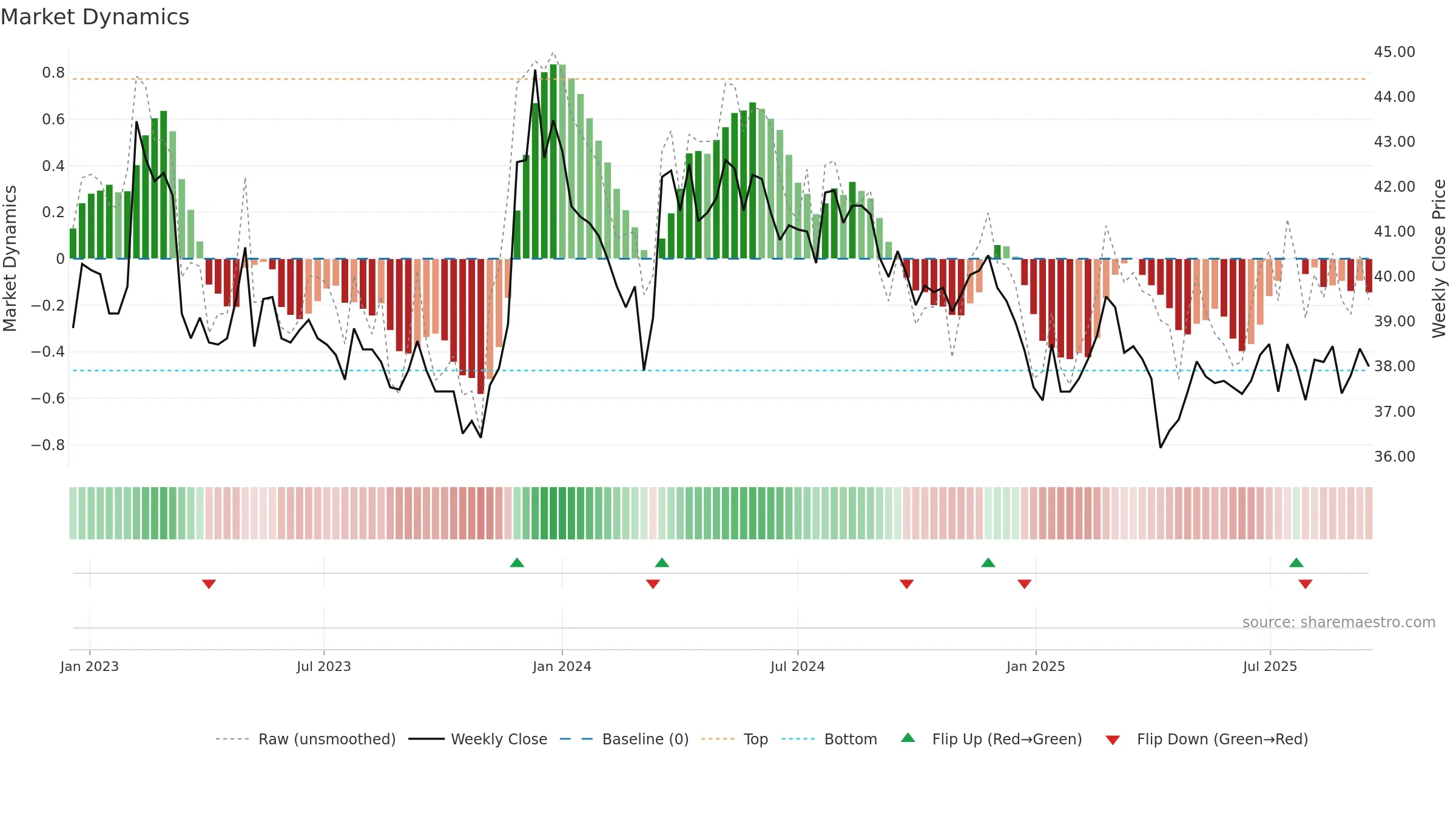Viewport: 1456px width, 819px height.
Task: Click the green flip-up marker before Jan 2025
Action: coord(988,562)
